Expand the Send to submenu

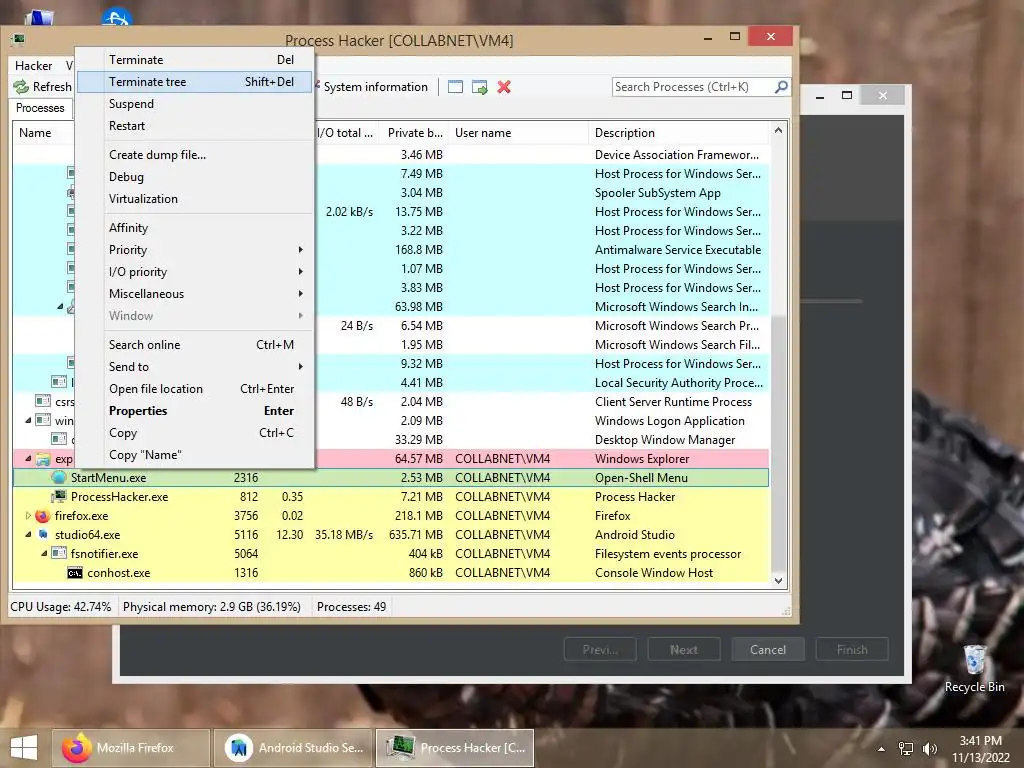(x=195, y=367)
